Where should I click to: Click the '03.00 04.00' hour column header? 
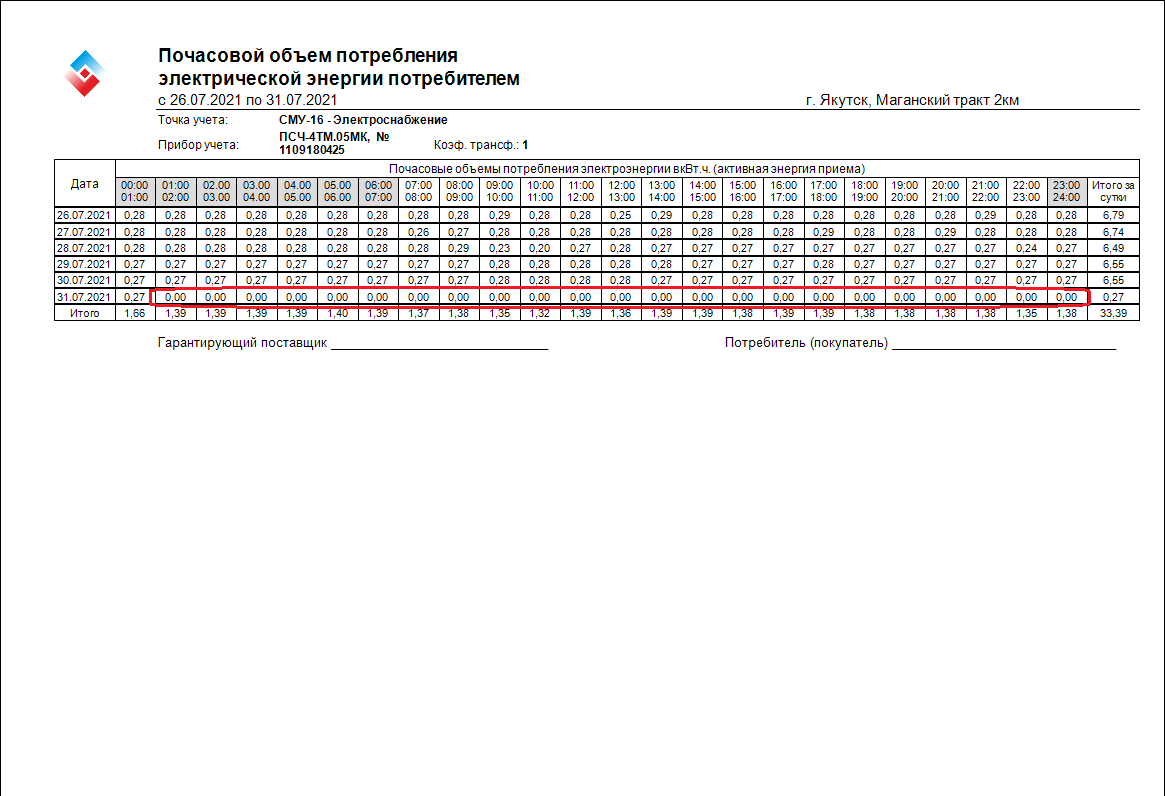(x=256, y=192)
